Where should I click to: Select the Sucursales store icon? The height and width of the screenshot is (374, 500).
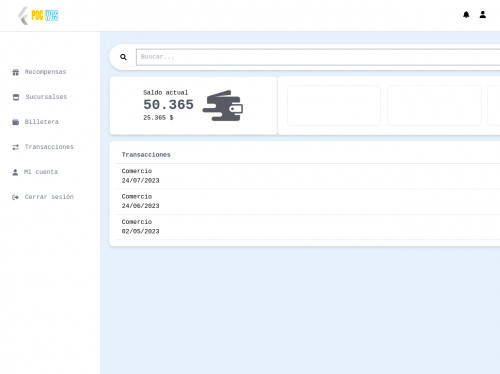pyautogui.click(x=16, y=97)
